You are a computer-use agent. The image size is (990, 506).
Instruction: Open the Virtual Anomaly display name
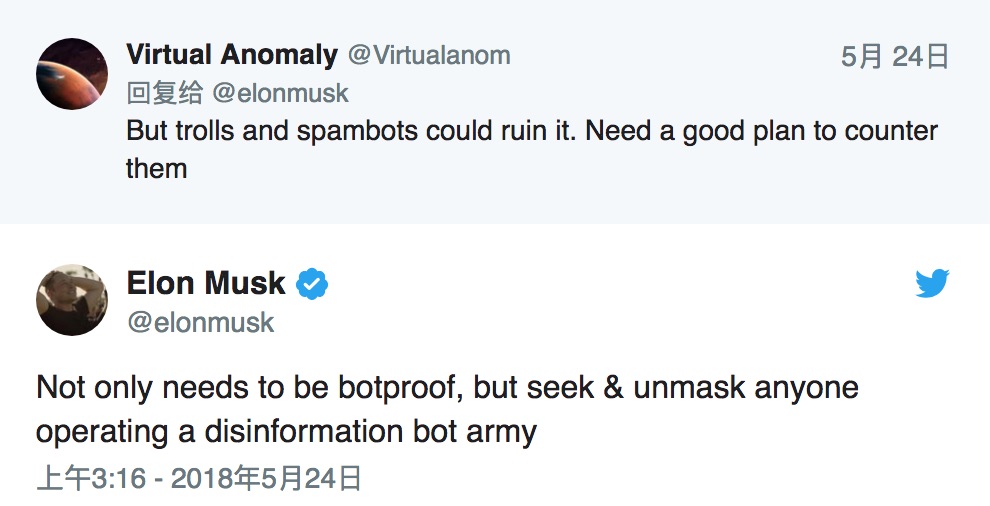click(231, 55)
